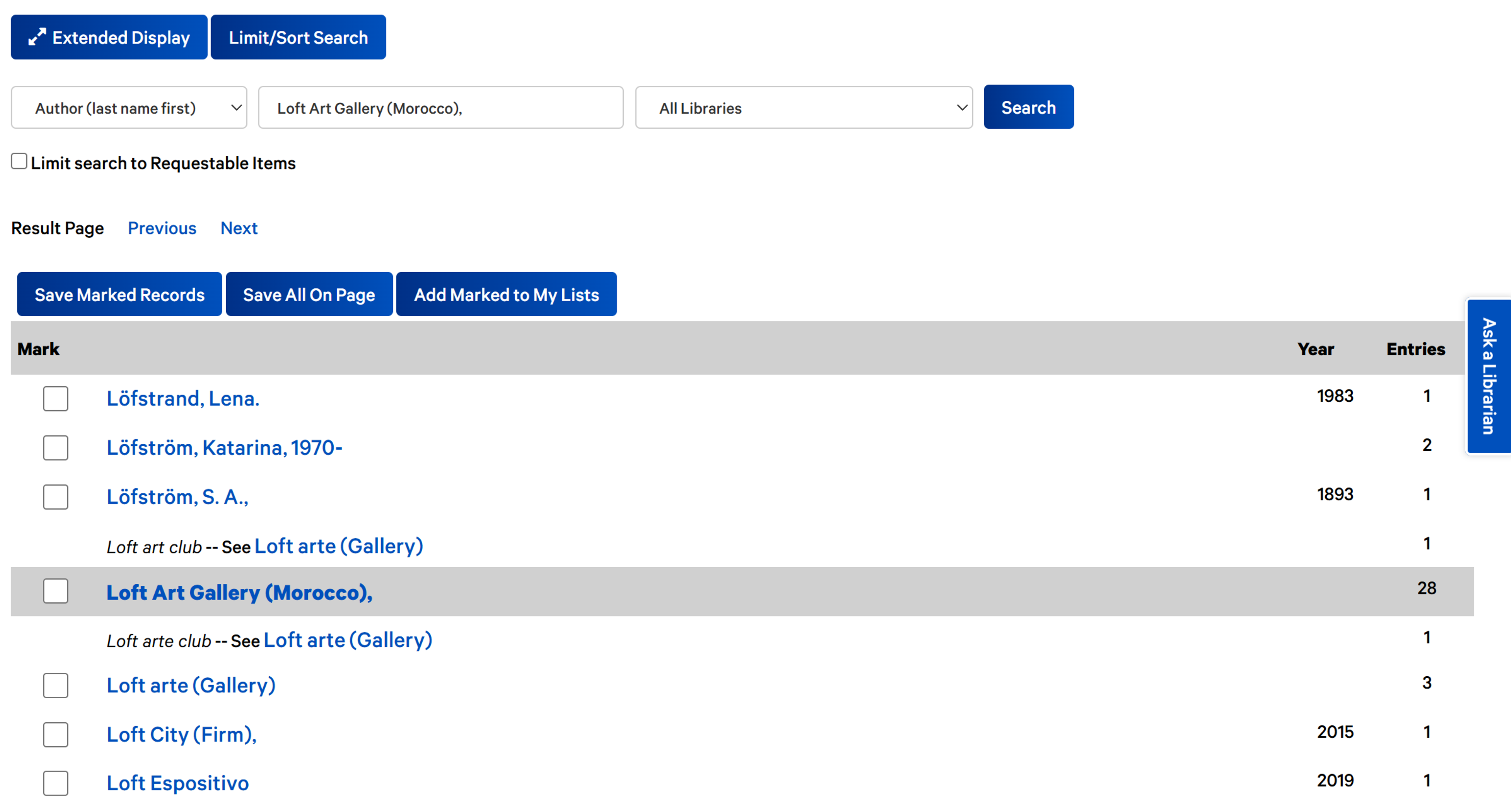
Task: Click Add Marked to My Lists
Action: (x=506, y=294)
